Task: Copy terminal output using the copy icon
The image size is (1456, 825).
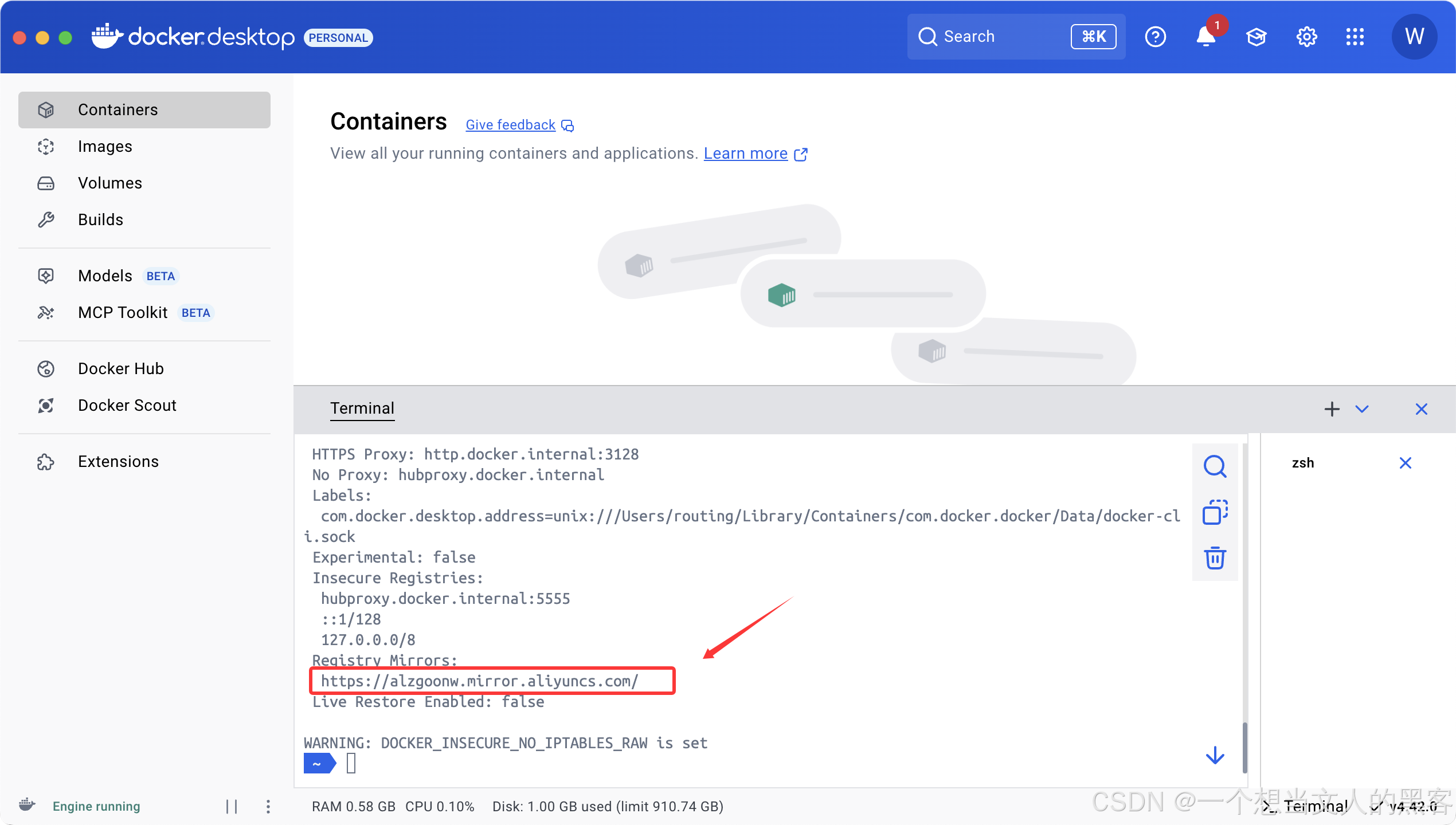Action: 1215,512
